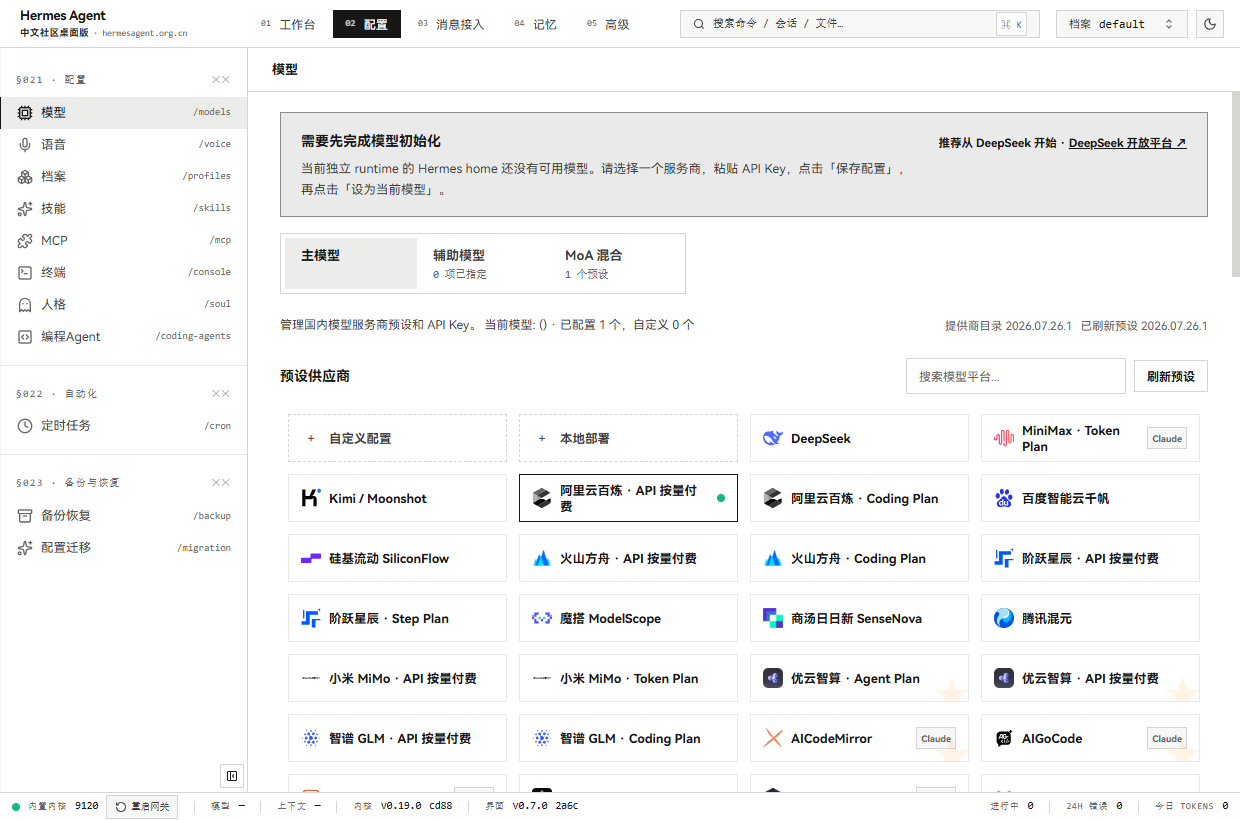The width and height of the screenshot is (1240, 820).
Task: Open the 技能 skills sidebar item
Action: coord(124,209)
